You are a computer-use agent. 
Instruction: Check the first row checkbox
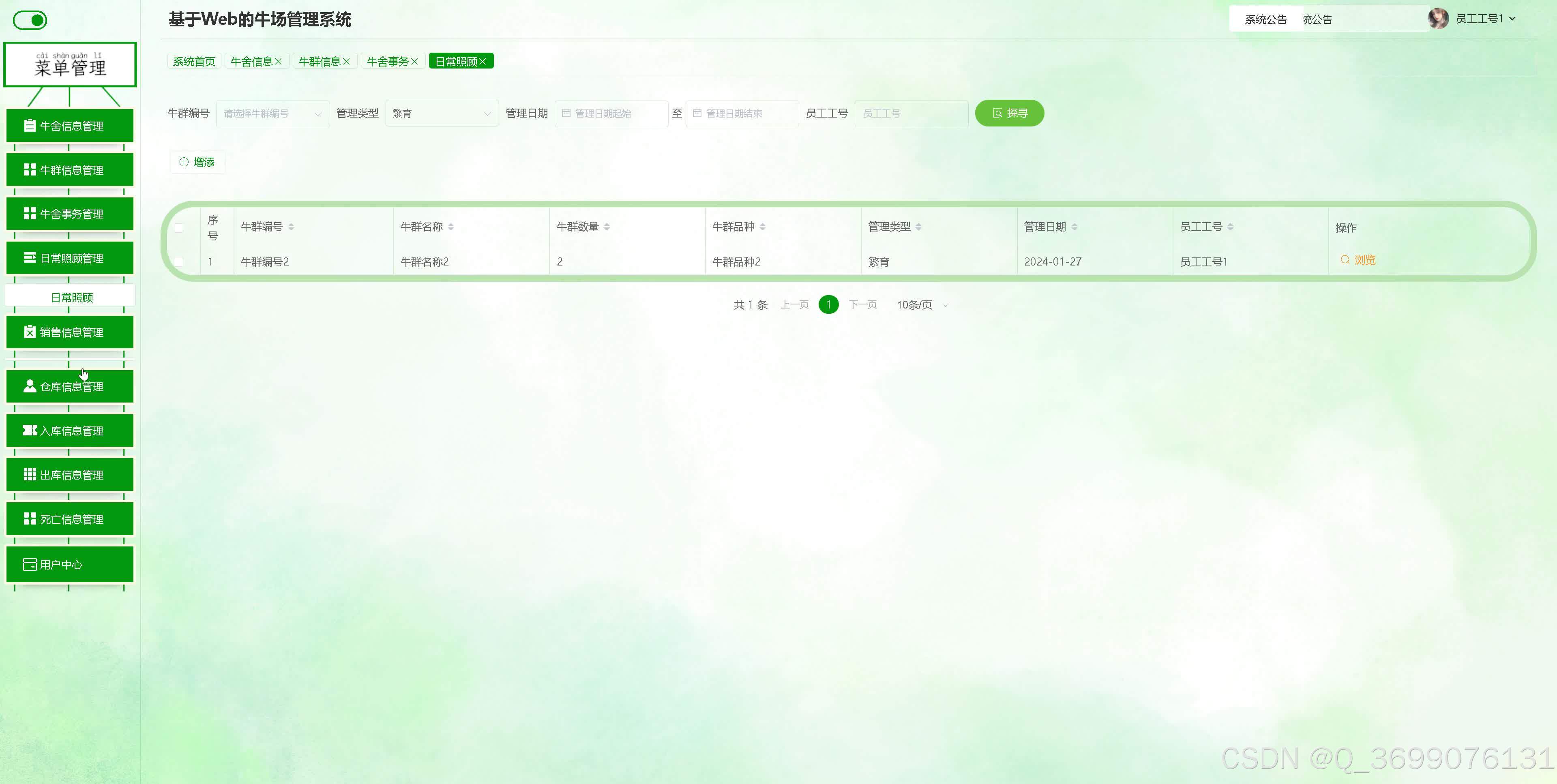[x=179, y=262]
